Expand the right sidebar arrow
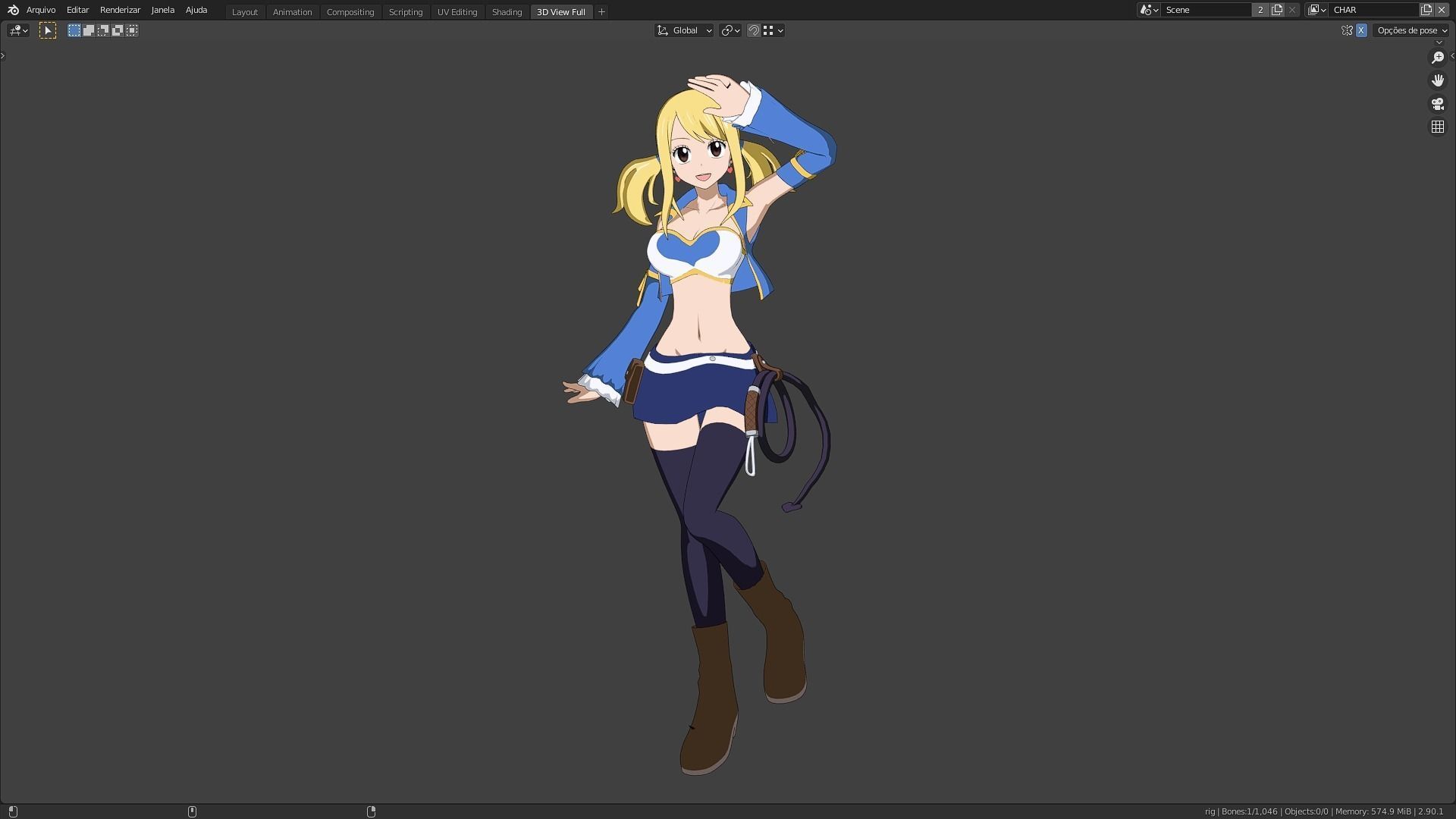The height and width of the screenshot is (819, 1456). [1452, 55]
